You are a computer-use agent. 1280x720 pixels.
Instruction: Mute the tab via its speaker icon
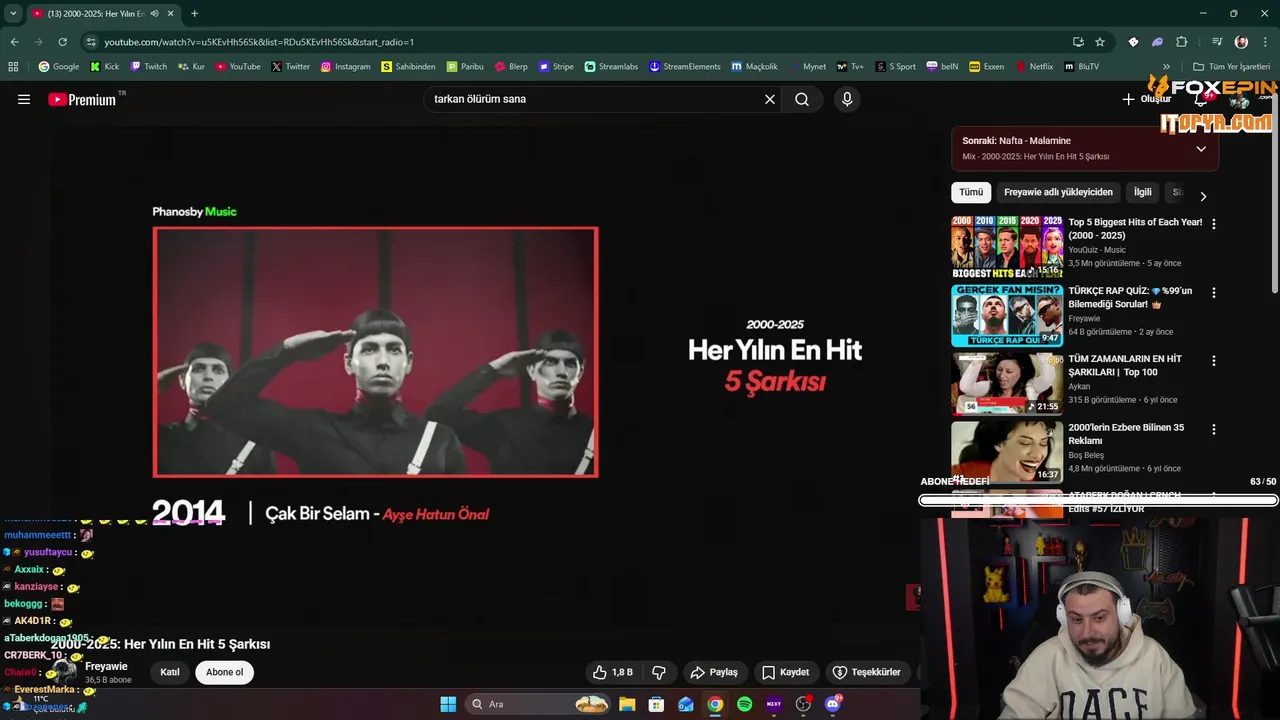click(154, 14)
